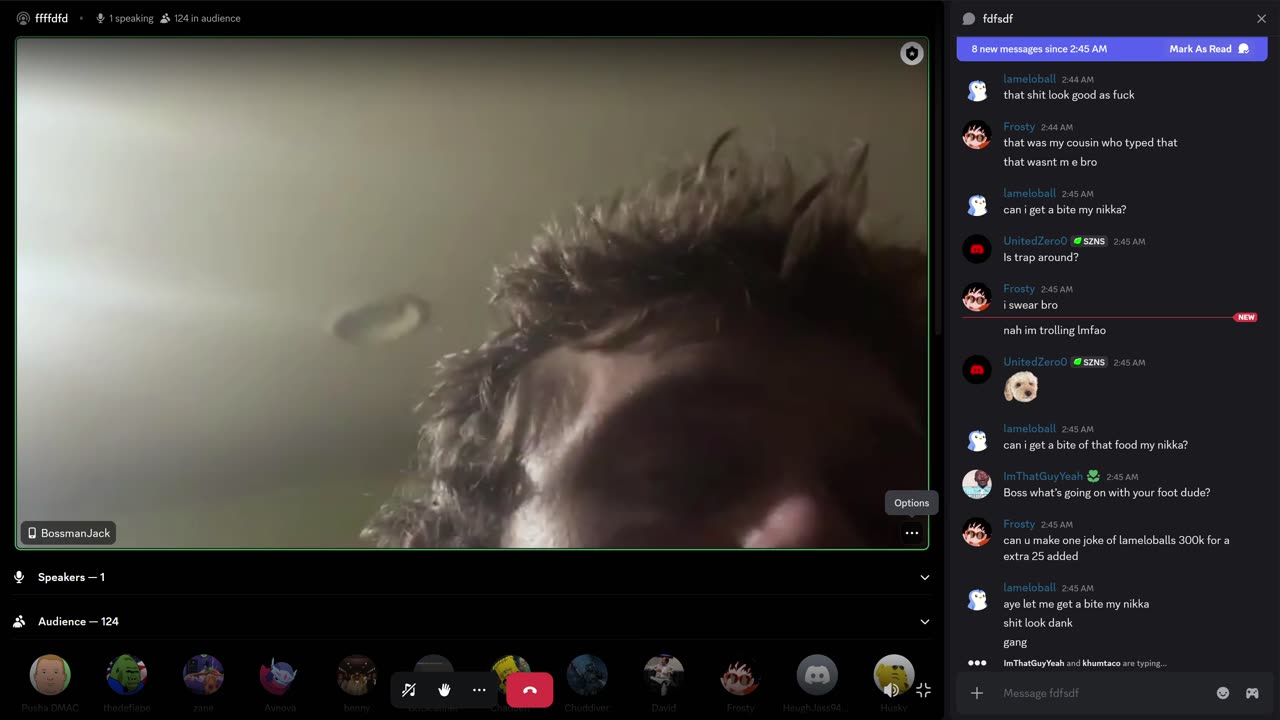Screen dimensions: 1280x720
Task: Click the message 'Is trap around?'
Action: (1041, 257)
